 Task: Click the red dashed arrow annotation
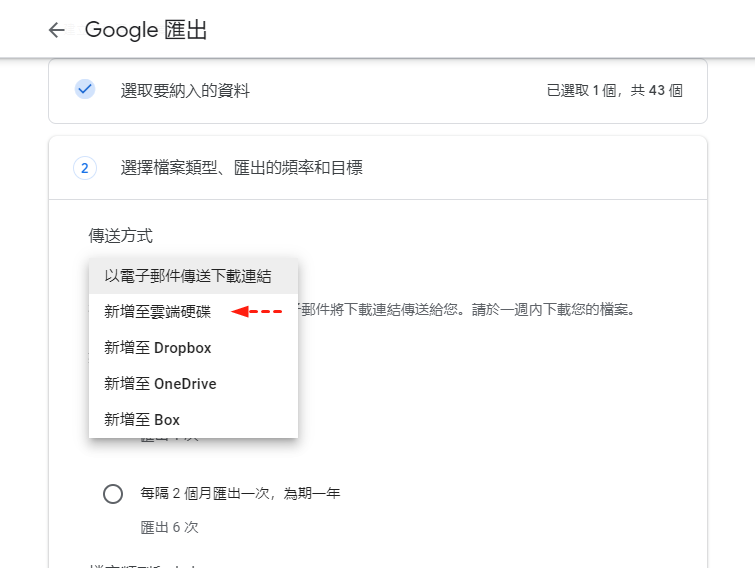pyautogui.click(x=257, y=312)
